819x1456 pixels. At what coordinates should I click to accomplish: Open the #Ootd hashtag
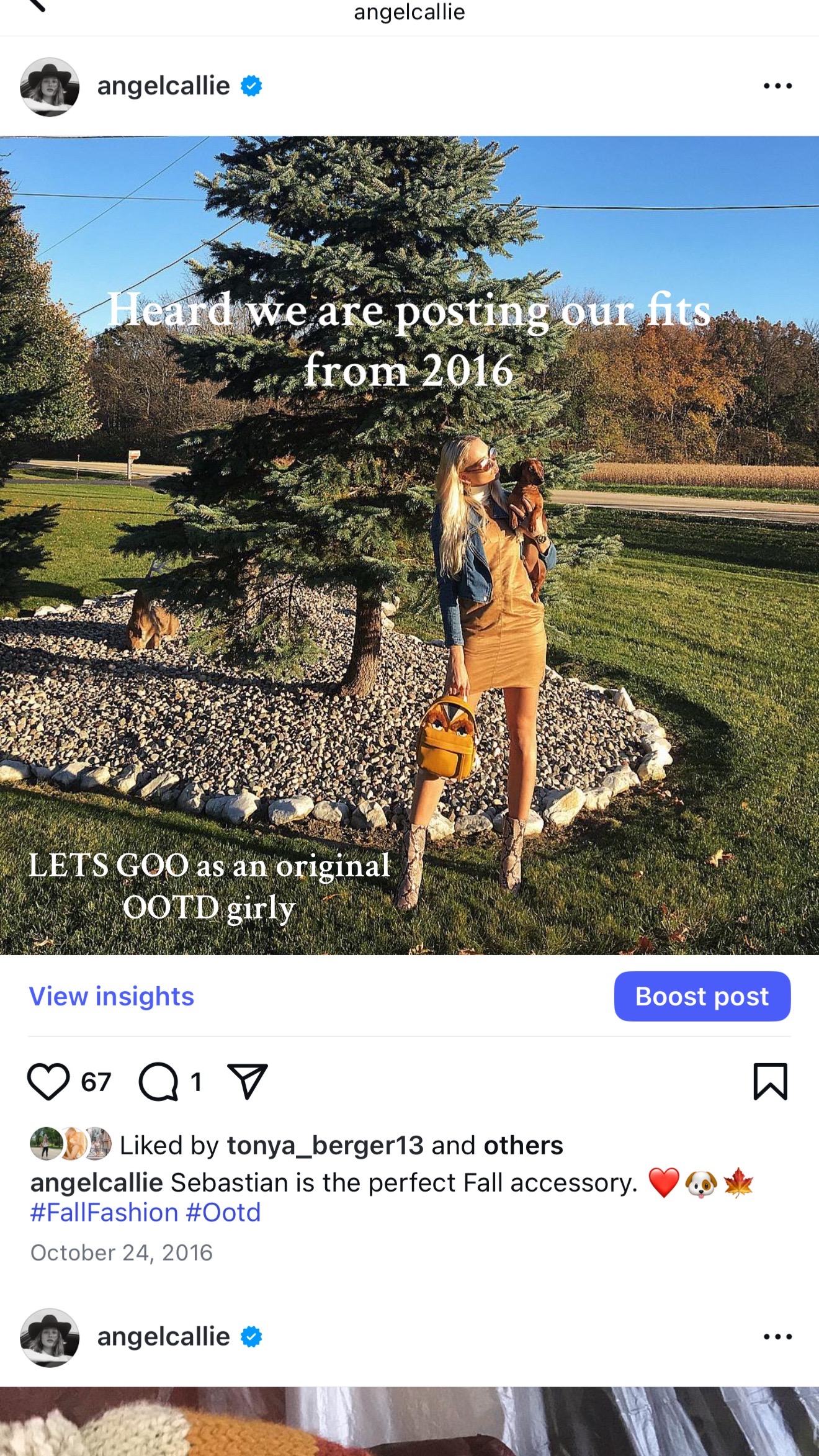pos(223,1212)
